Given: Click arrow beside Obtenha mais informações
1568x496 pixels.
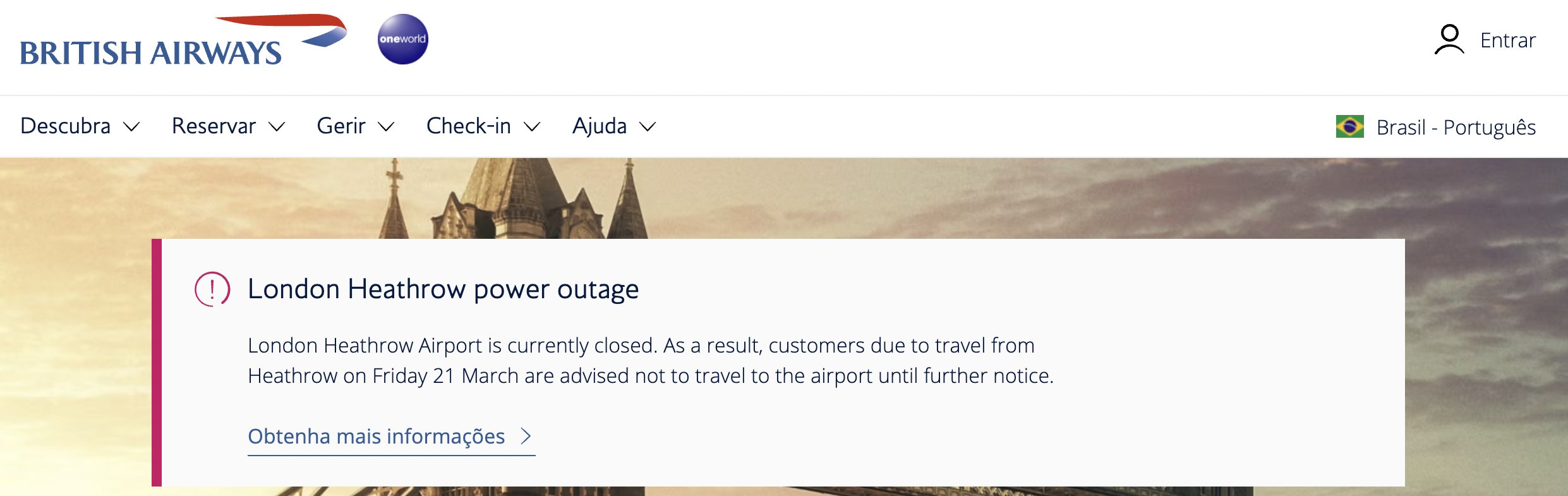Looking at the screenshot, I should point(526,436).
